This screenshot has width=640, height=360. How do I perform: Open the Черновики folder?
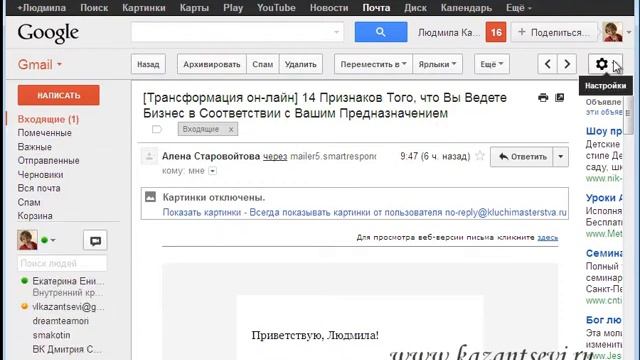(x=40, y=175)
